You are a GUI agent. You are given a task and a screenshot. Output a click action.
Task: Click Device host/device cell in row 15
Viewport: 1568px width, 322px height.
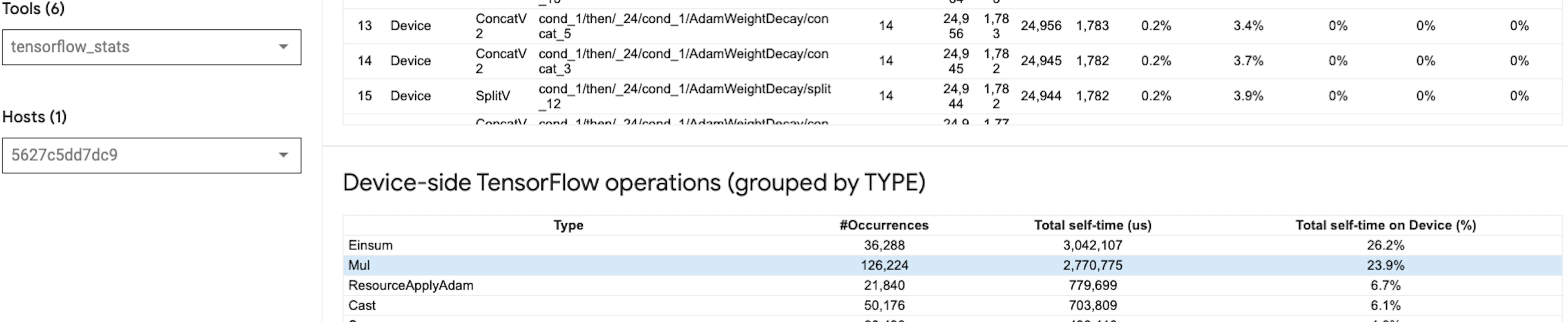[410, 96]
